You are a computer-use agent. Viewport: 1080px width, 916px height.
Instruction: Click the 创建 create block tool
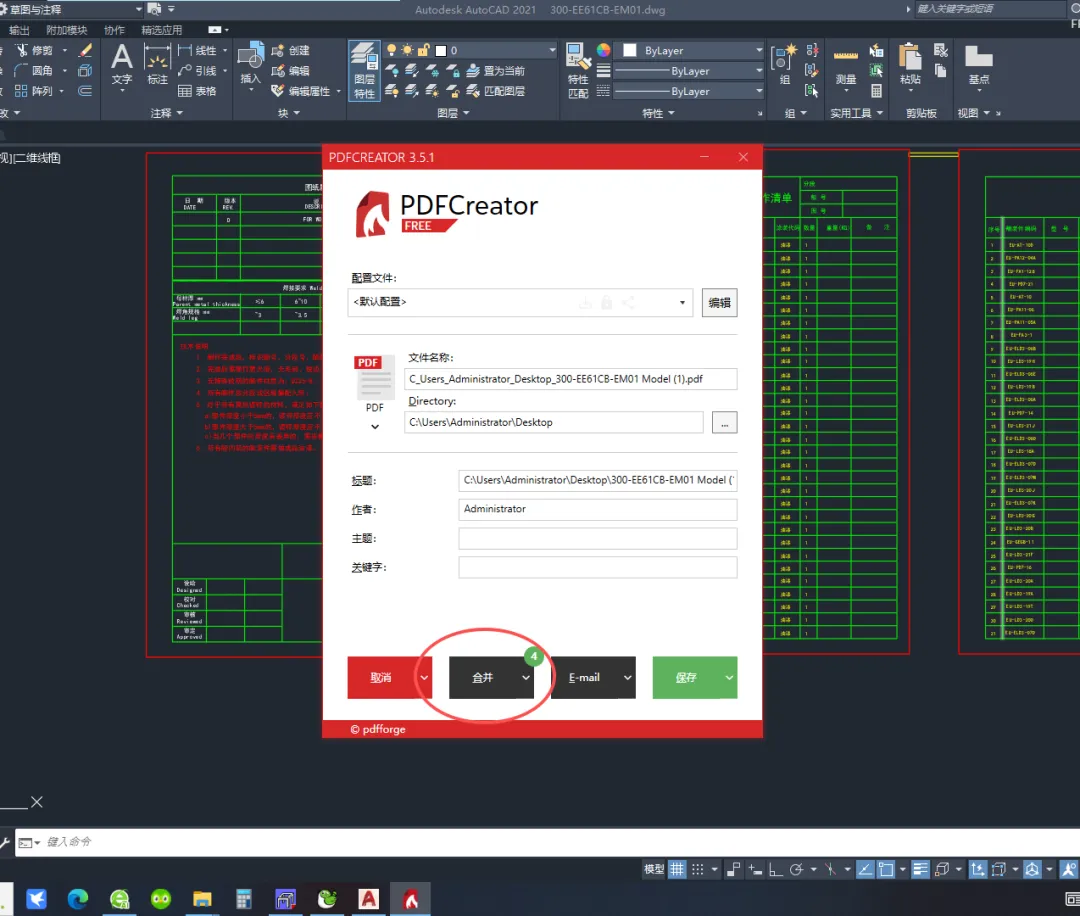point(290,50)
